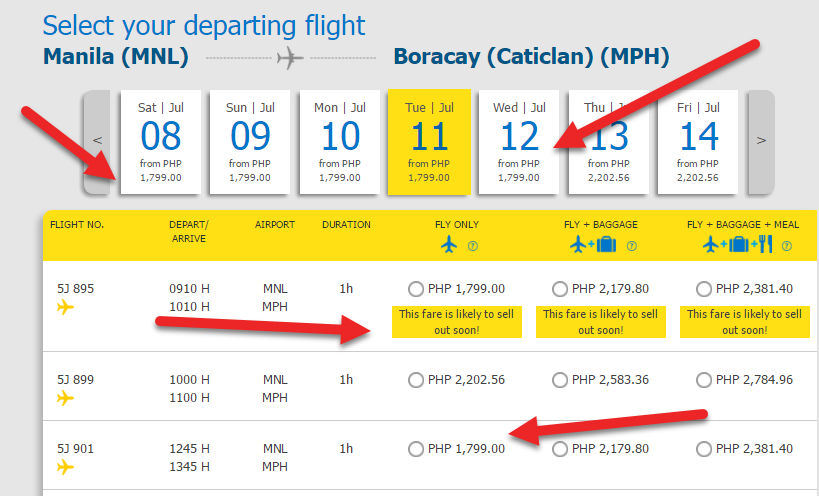Click the Fly + Baggage help icon
819x496 pixels.
click(631, 246)
